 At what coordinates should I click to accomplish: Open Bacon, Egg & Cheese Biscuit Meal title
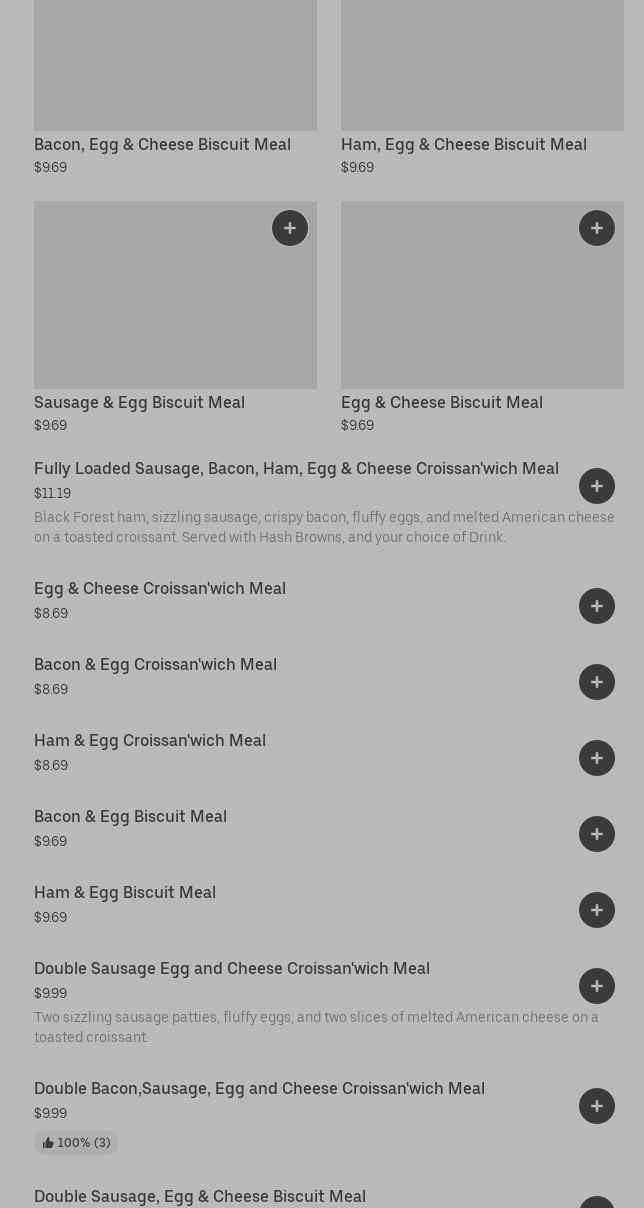162,144
